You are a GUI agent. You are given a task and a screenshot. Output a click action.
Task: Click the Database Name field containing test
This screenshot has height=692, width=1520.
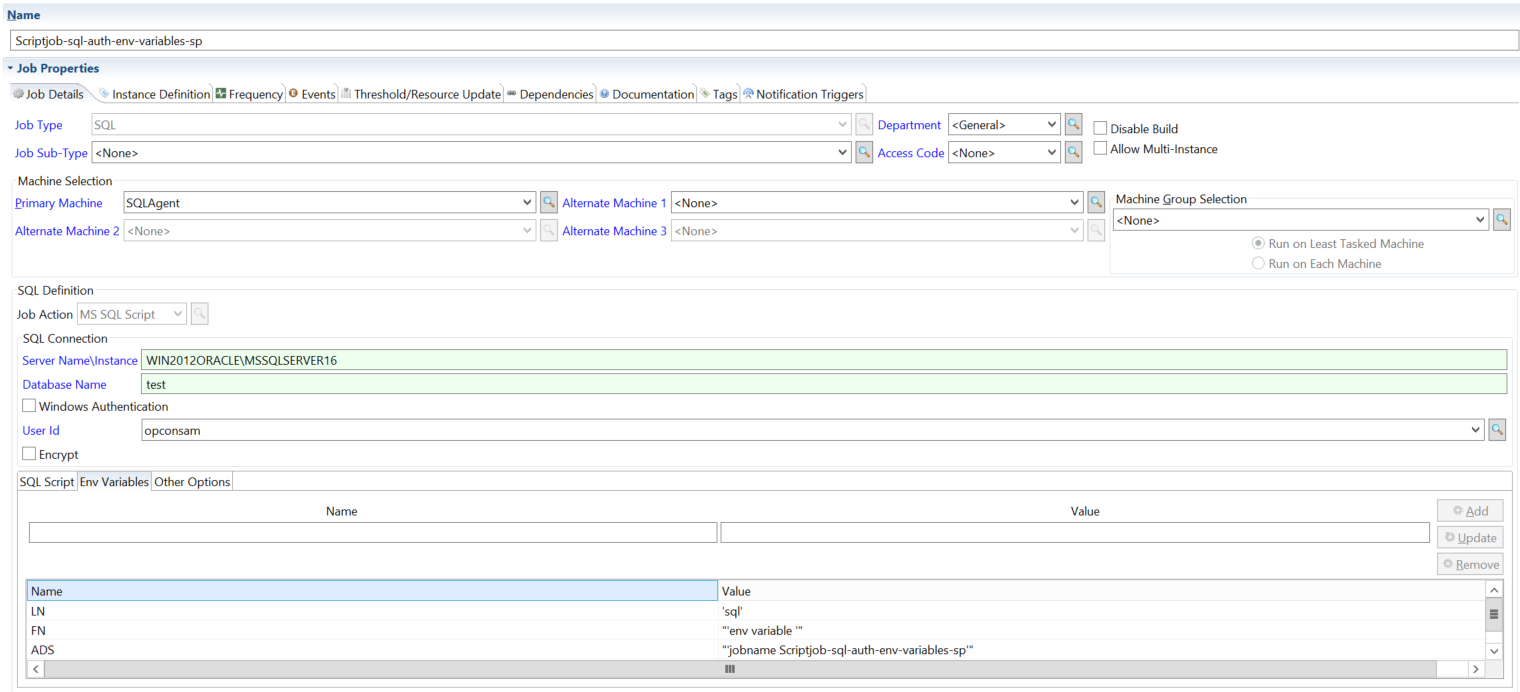tap(824, 384)
